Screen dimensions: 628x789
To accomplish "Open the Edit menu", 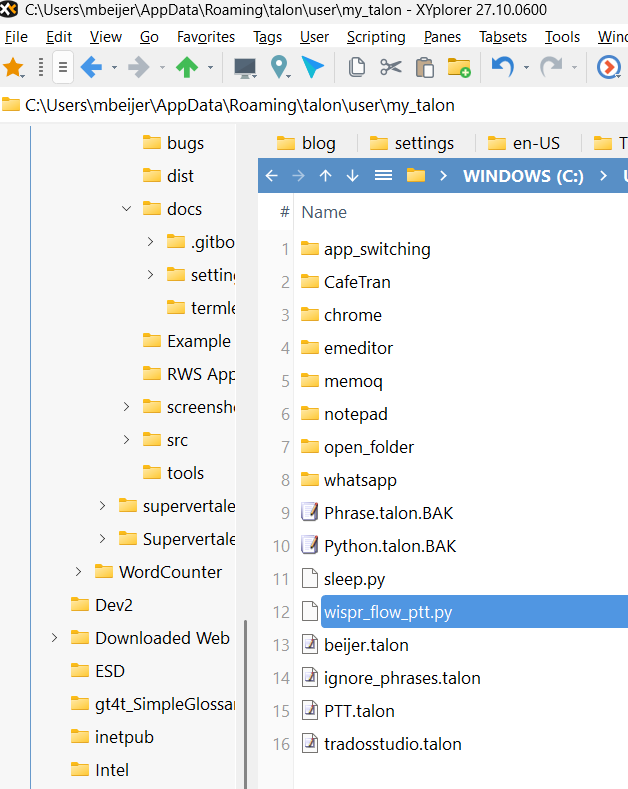I will [59, 37].
